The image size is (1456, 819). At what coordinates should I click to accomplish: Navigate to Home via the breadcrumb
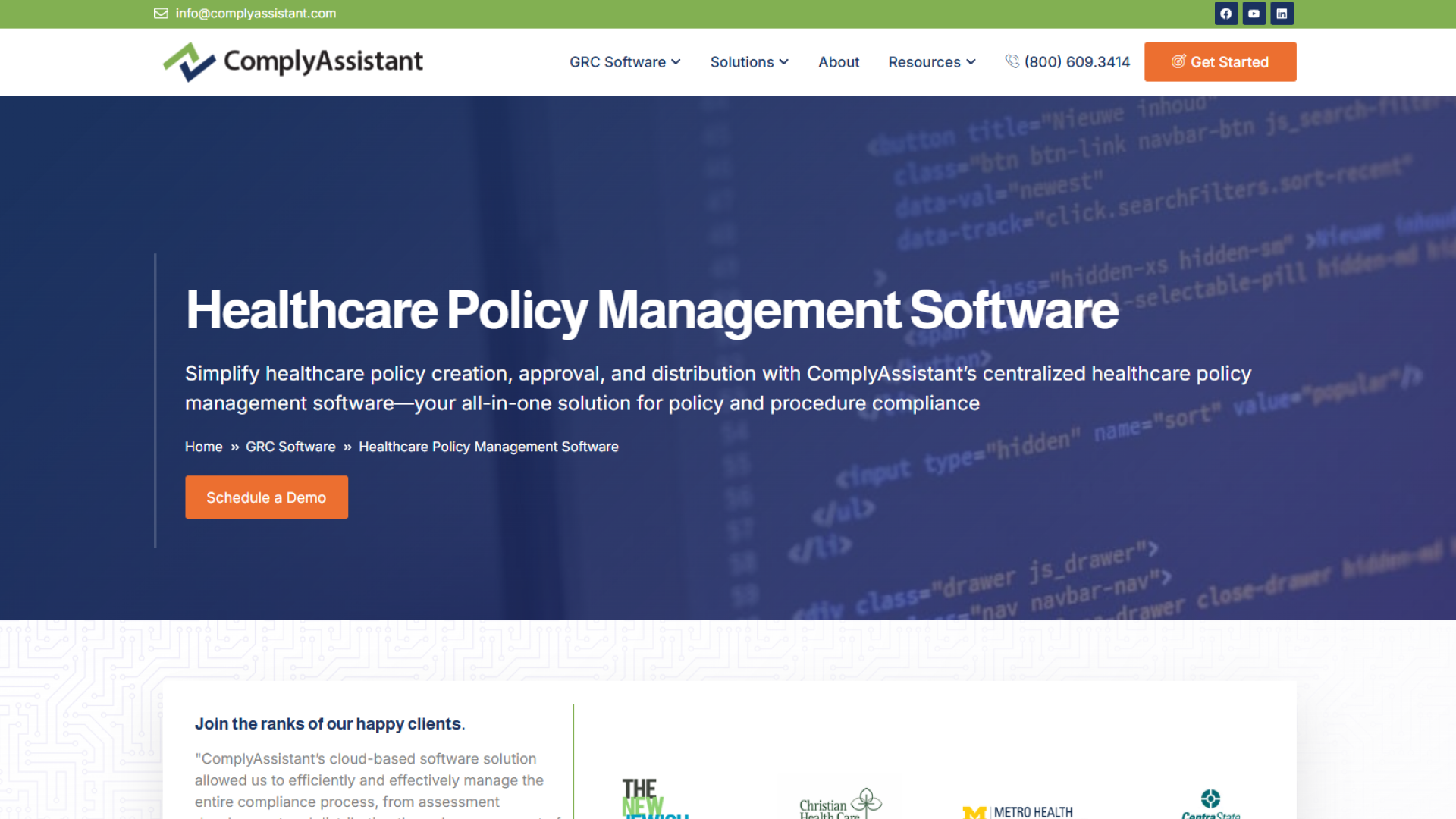pos(203,447)
